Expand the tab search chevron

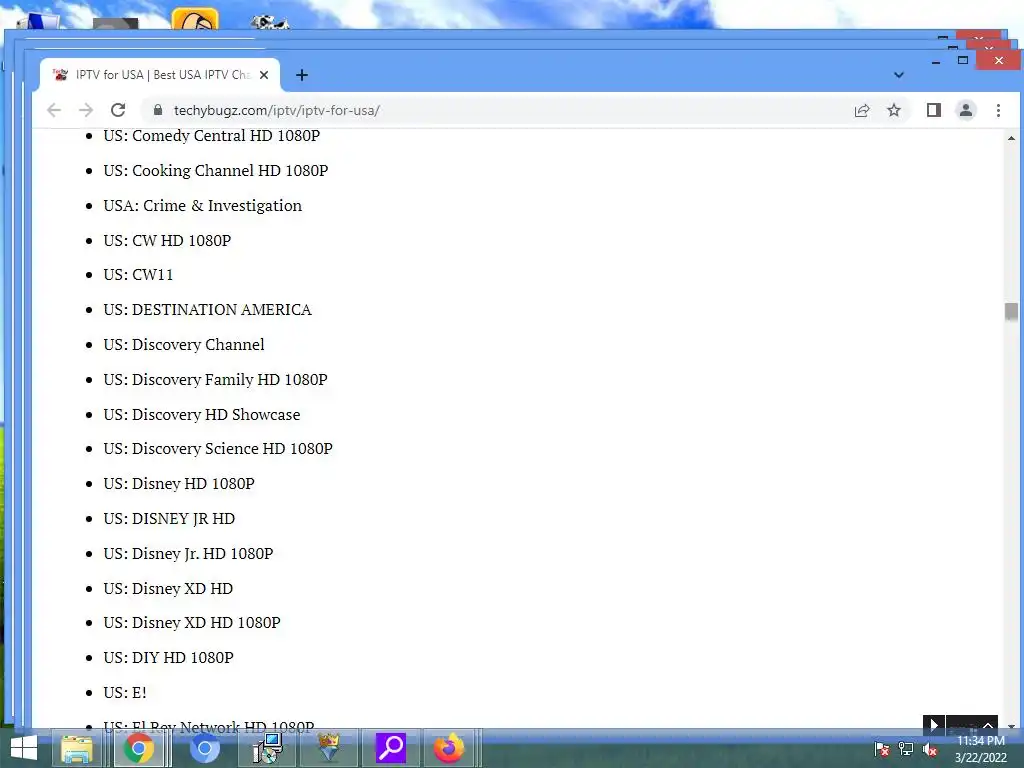899,75
